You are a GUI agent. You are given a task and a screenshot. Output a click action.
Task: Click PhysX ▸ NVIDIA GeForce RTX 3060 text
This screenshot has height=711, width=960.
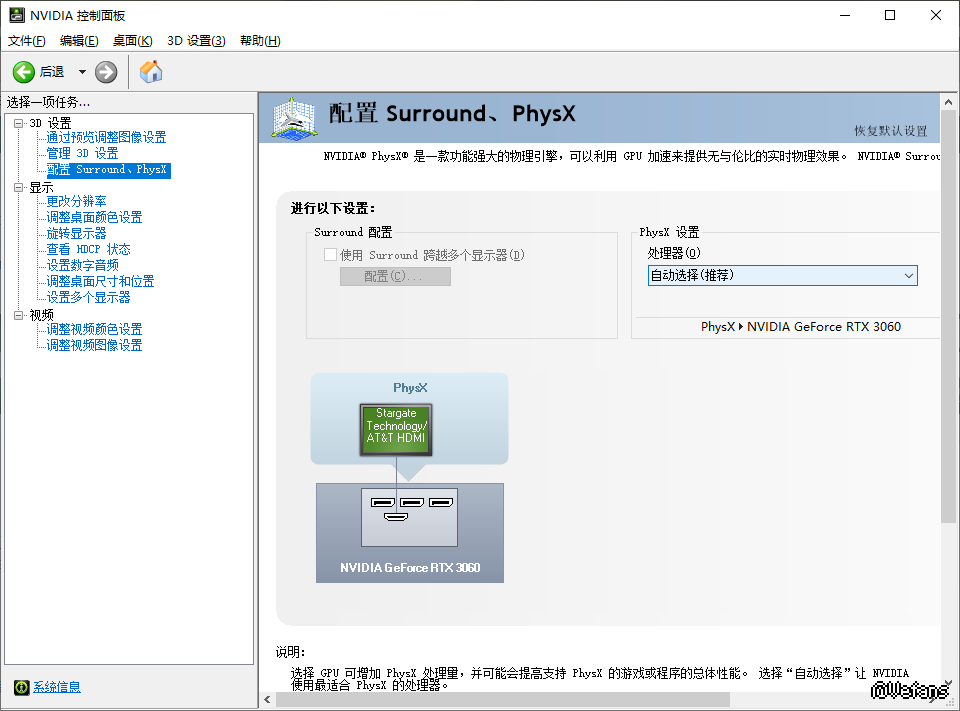[x=801, y=326]
